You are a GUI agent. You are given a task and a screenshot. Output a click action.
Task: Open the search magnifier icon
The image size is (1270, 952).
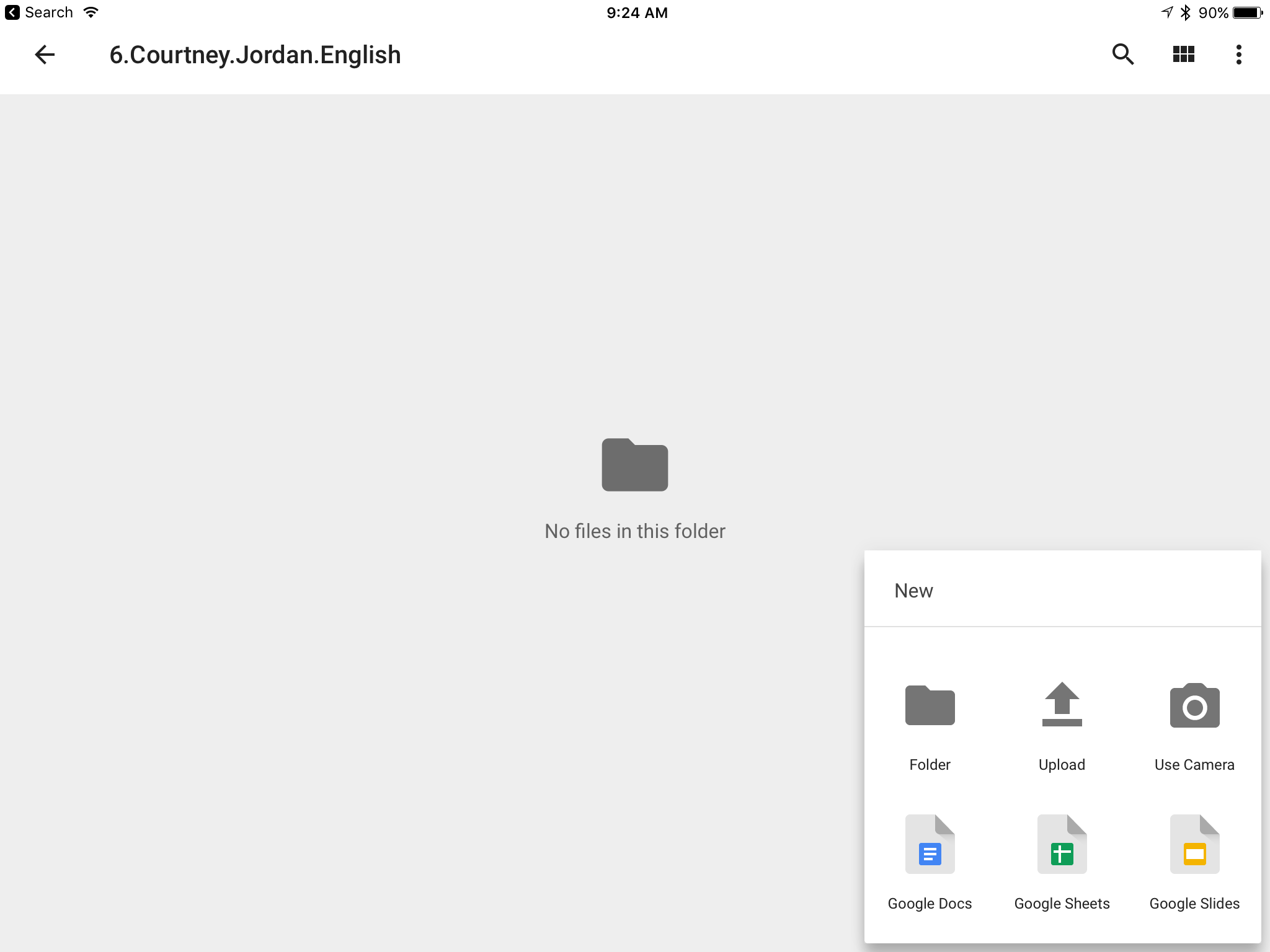tap(1122, 55)
